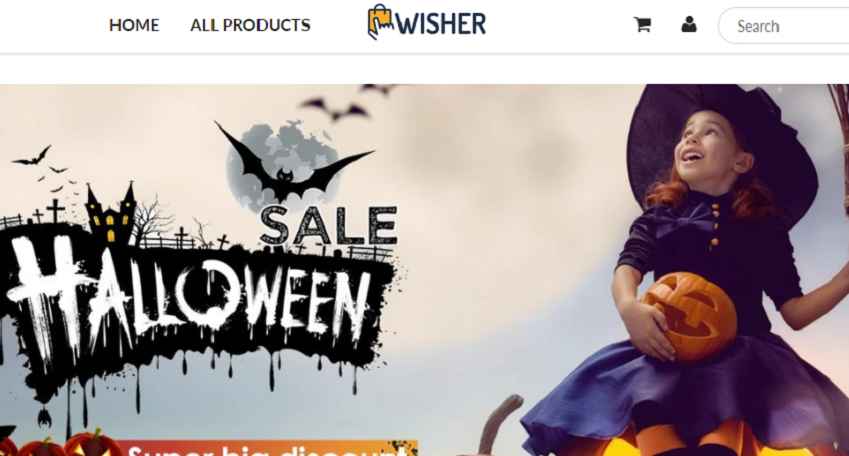This screenshot has height=456, width=849.
Task: Click the user account icon
Action: coord(689,24)
